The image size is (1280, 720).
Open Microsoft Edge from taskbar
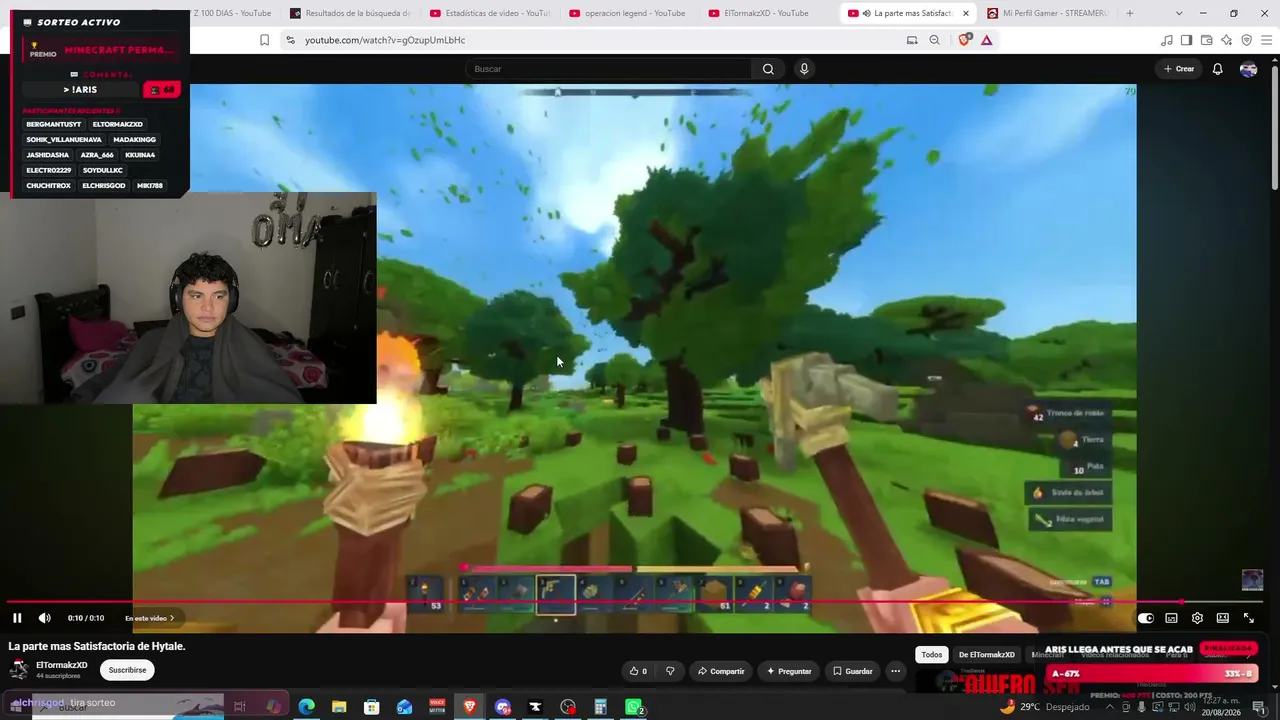tap(306, 707)
